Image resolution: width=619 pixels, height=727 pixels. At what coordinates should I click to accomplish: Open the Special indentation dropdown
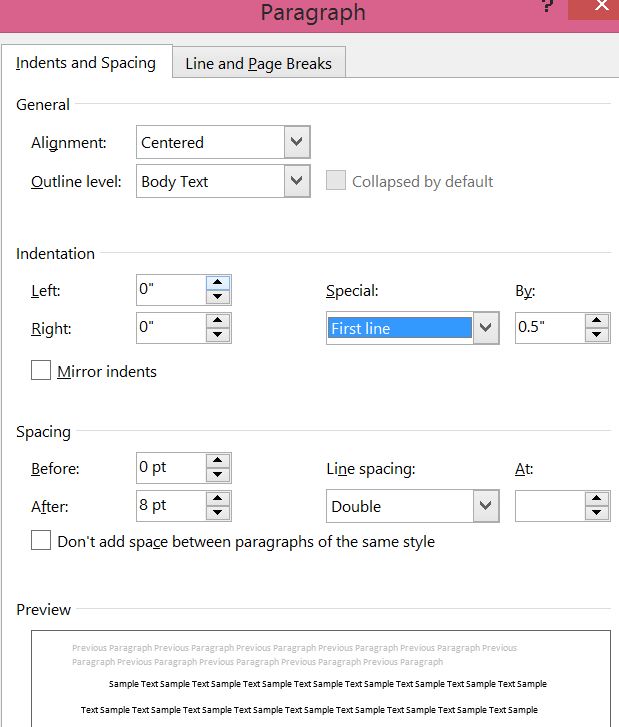click(485, 328)
